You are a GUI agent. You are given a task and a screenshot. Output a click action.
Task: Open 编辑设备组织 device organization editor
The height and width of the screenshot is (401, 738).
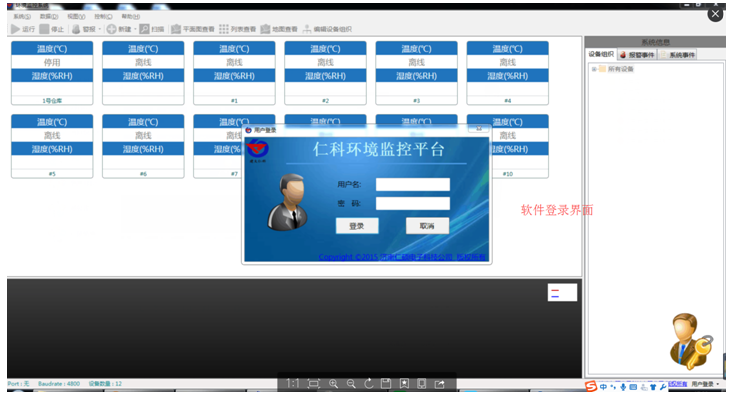pos(327,29)
